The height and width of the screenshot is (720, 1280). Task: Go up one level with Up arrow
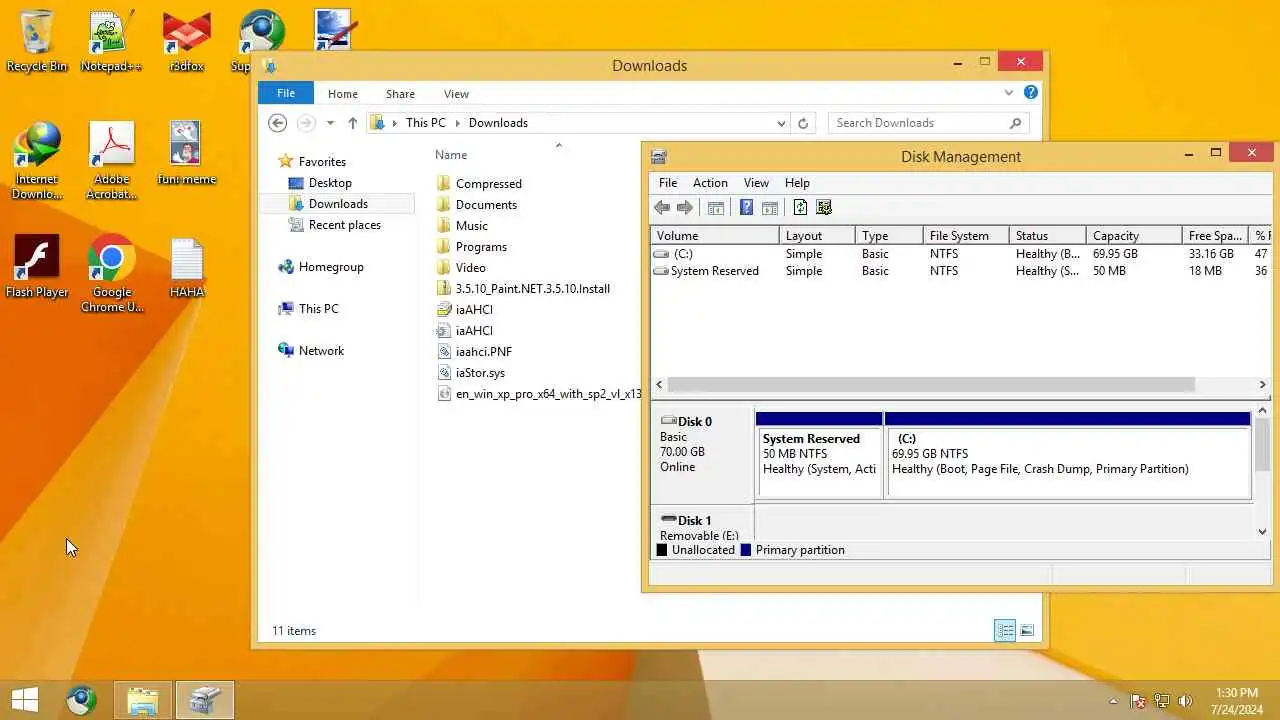pyautogui.click(x=352, y=123)
